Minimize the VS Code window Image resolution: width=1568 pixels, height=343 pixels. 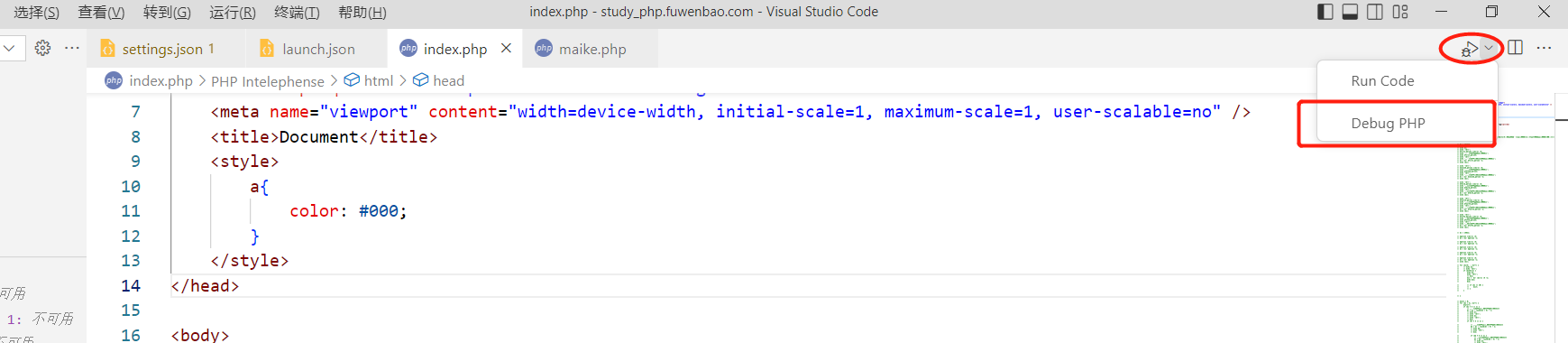(1441, 12)
